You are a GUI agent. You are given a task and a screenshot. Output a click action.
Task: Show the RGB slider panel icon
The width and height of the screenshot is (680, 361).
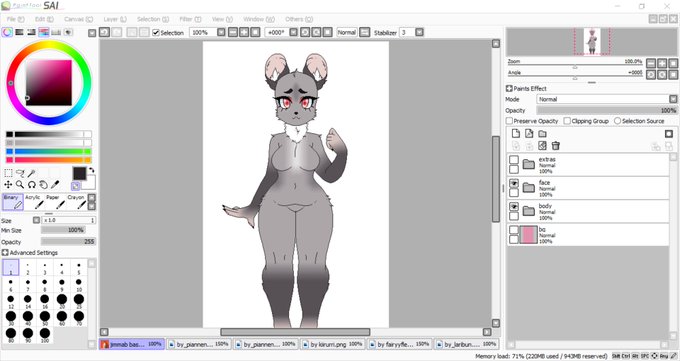tap(20, 32)
